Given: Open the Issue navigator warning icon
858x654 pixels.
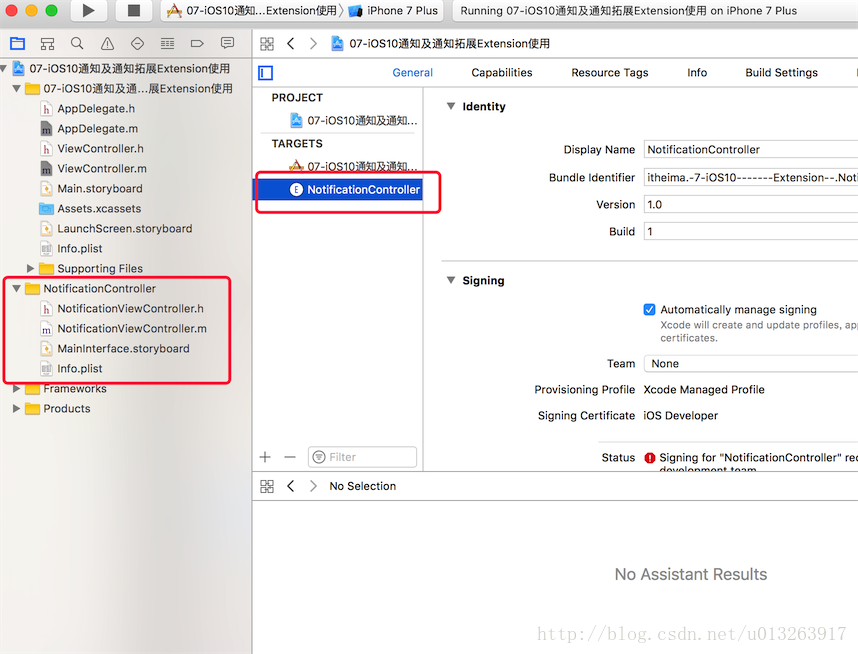Looking at the screenshot, I should [x=107, y=44].
